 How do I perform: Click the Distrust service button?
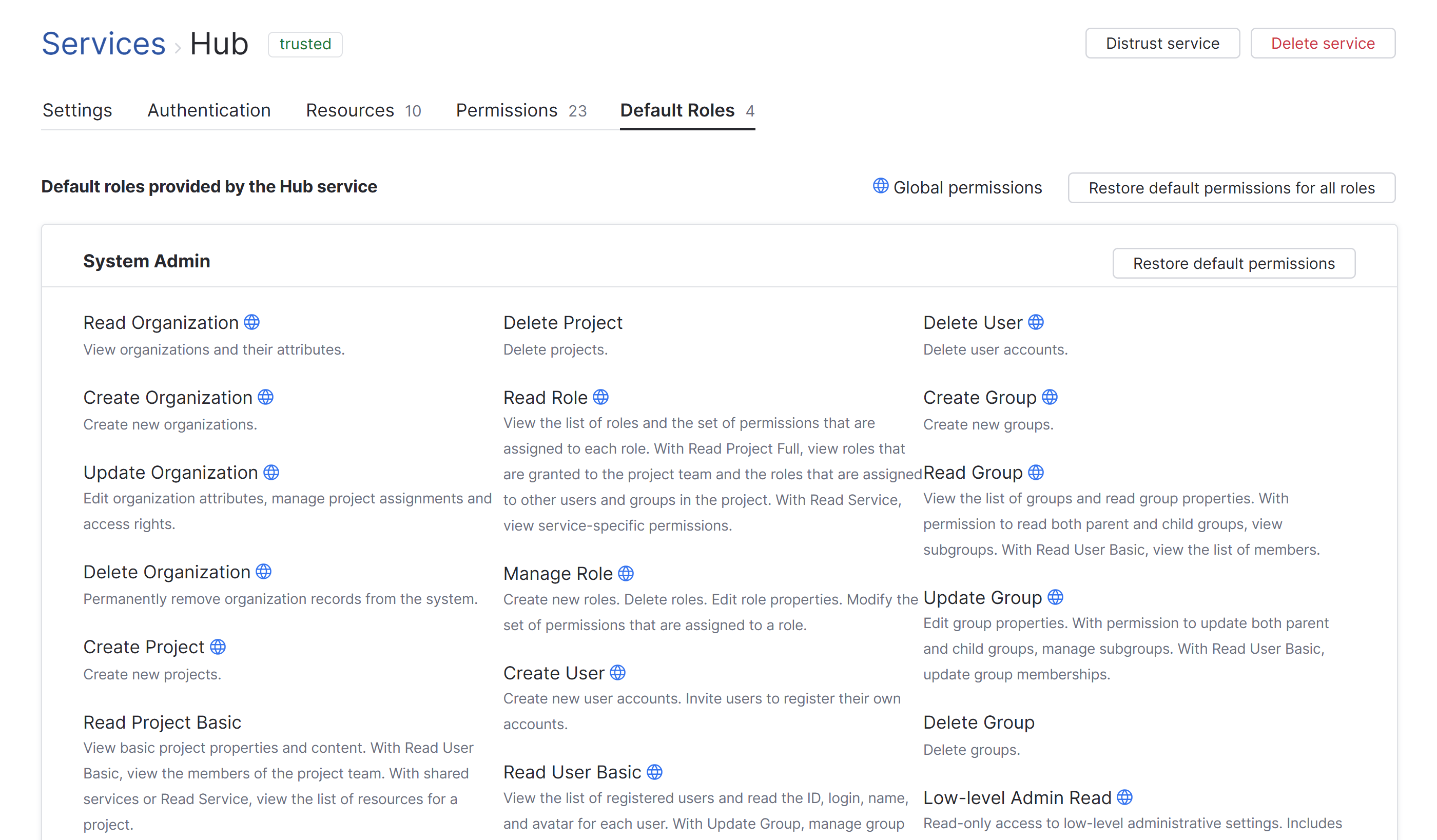[x=1161, y=43]
